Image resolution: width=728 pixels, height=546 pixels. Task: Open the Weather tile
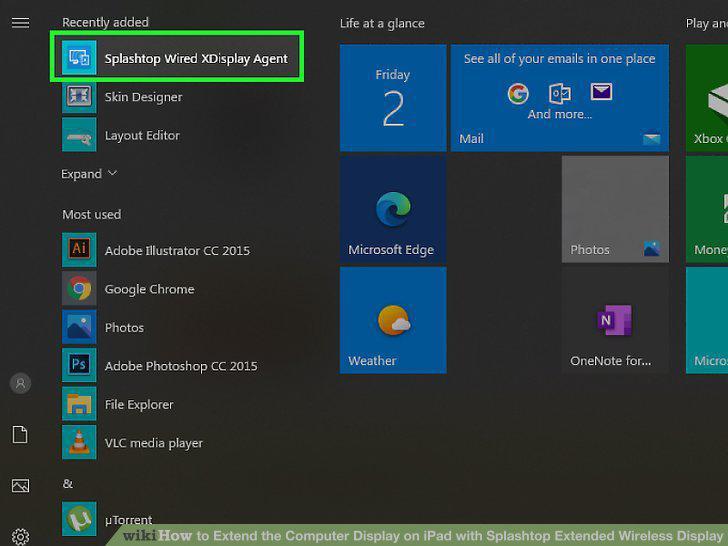[x=393, y=320]
